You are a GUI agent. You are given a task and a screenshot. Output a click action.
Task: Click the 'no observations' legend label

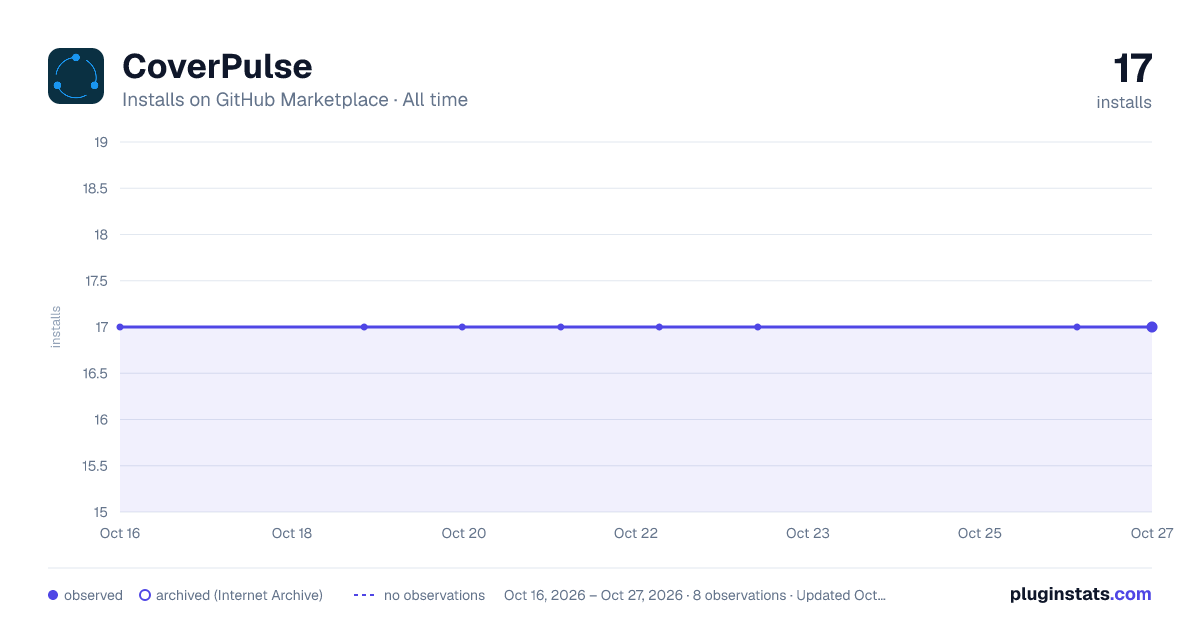point(434,595)
